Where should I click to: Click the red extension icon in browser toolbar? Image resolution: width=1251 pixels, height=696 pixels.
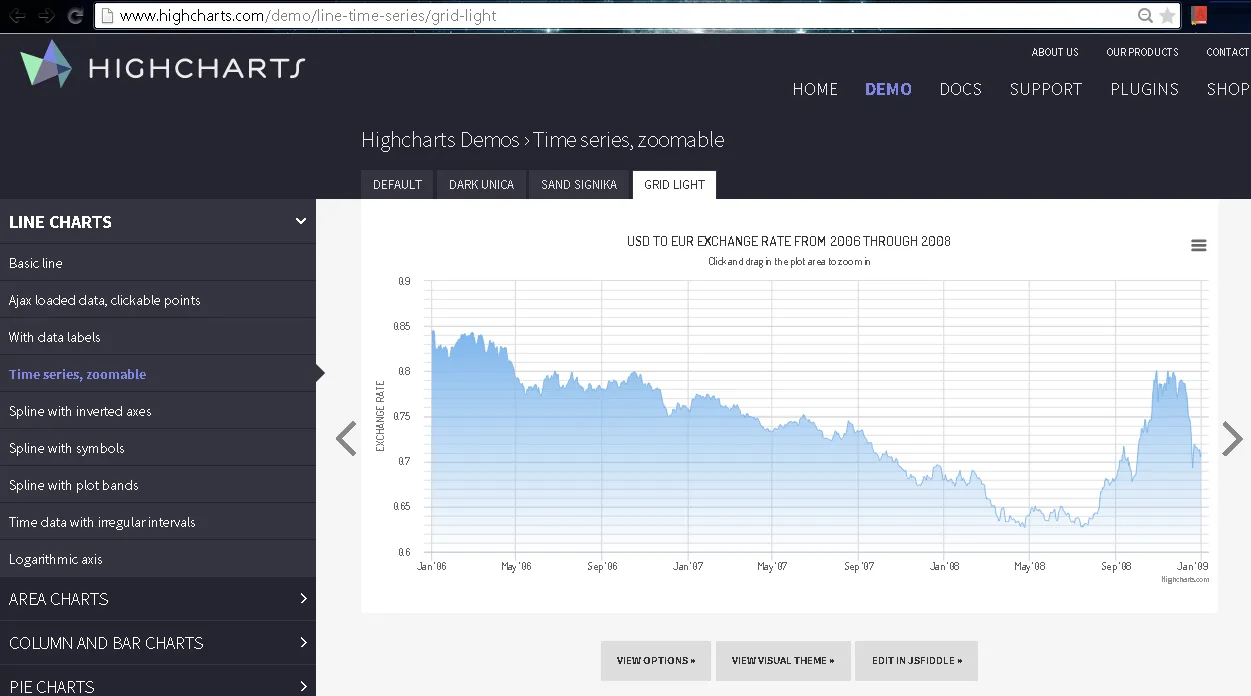(x=1199, y=16)
